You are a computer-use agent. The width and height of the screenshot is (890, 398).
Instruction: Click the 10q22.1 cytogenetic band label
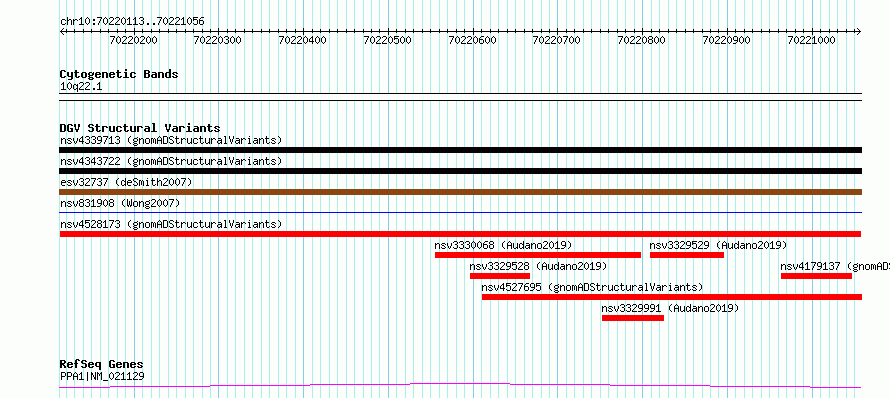tap(81, 87)
